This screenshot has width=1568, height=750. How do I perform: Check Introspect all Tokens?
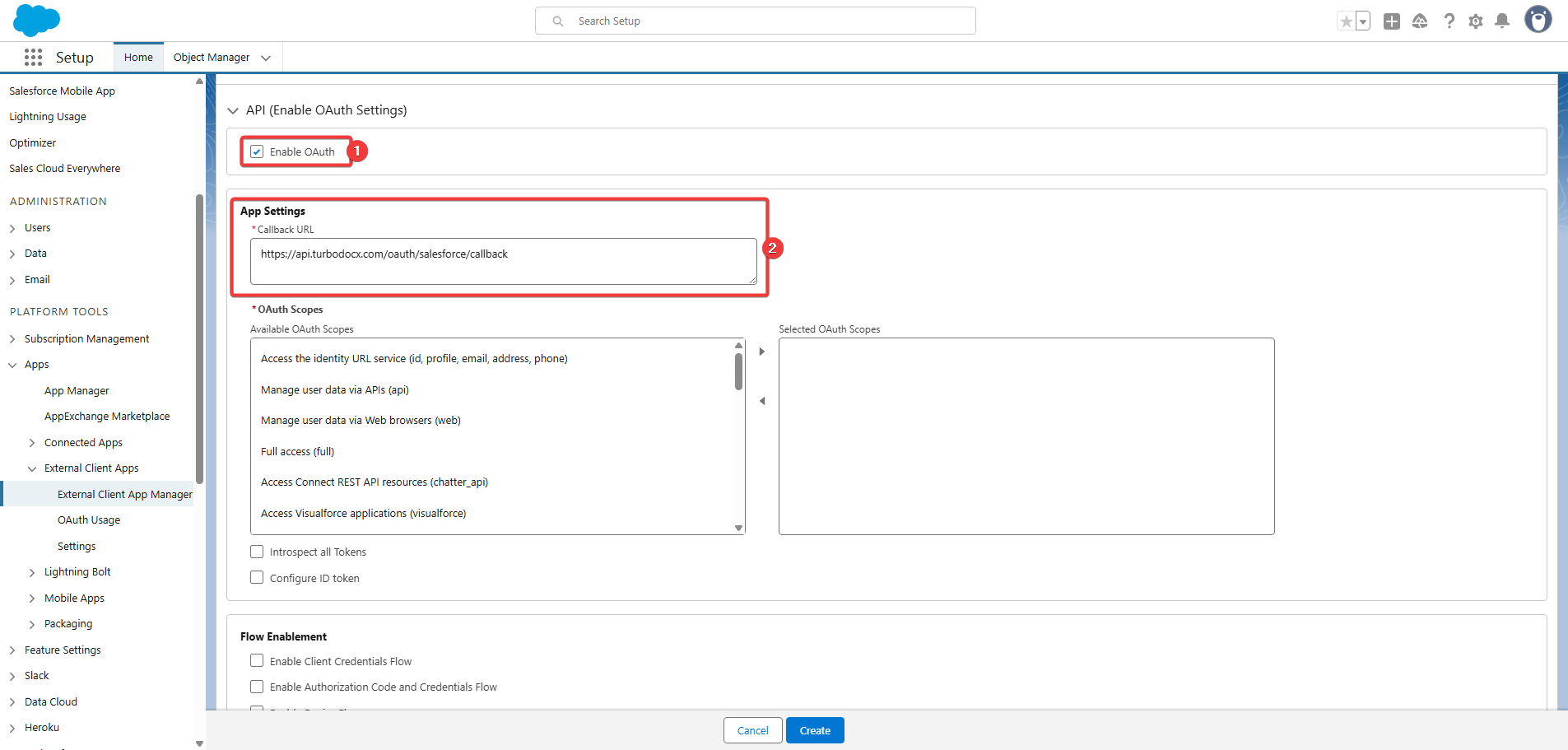point(257,552)
